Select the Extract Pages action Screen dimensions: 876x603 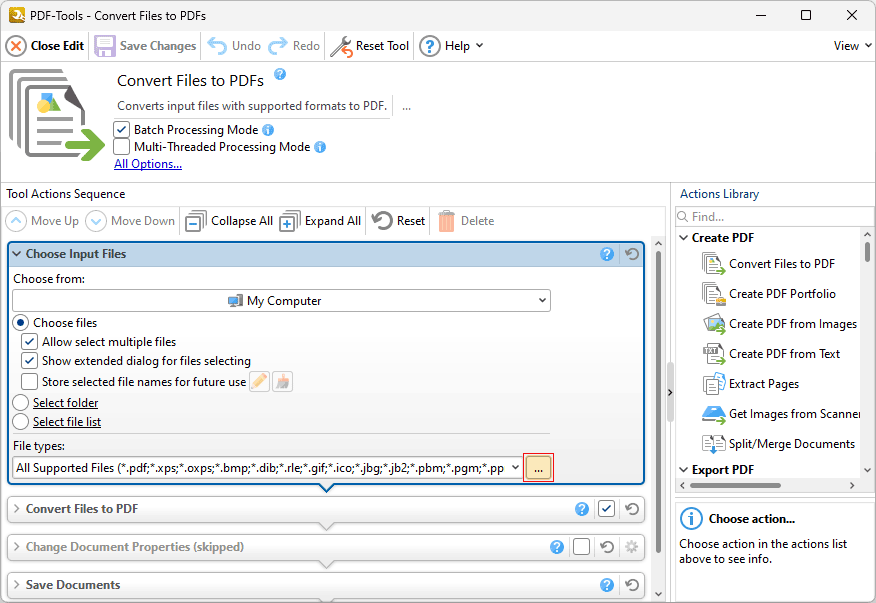coord(750,384)
